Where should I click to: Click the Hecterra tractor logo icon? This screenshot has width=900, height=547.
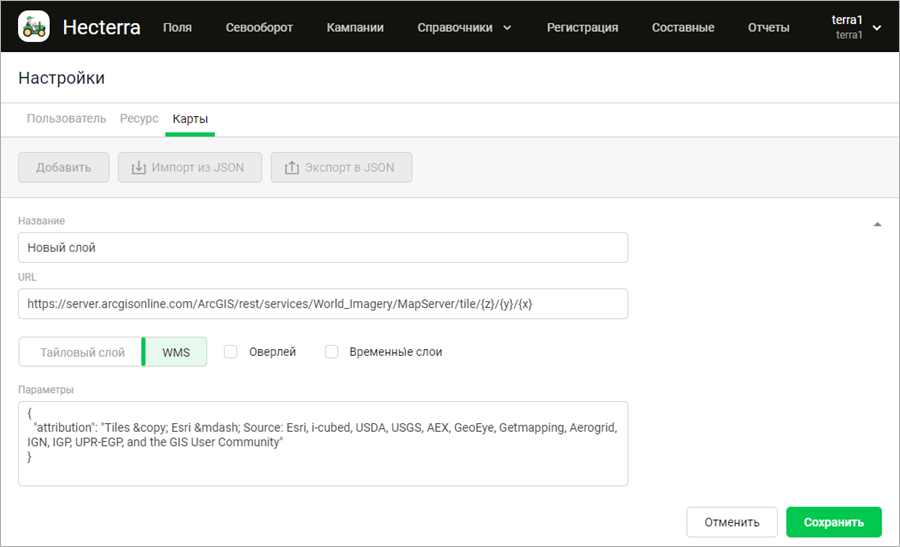click(x=35, y=27)
